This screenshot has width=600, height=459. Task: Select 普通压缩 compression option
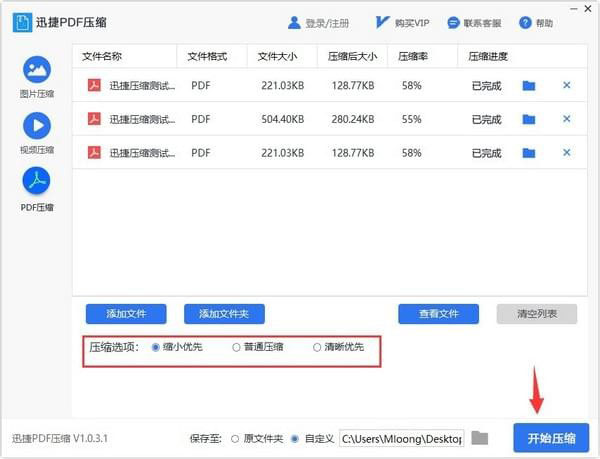click(236, 348)
